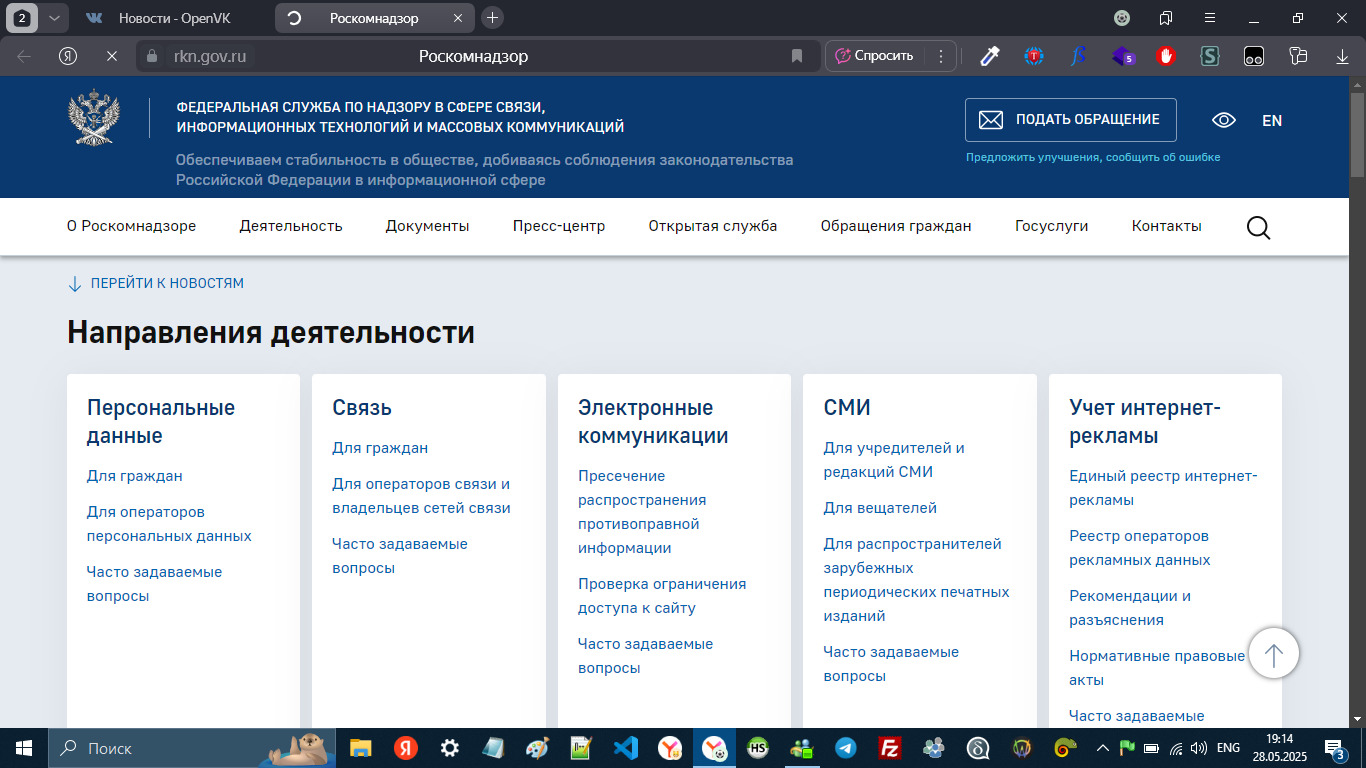
Task: Stop loading the page with the X button
Action: click(x=112, y=56)
